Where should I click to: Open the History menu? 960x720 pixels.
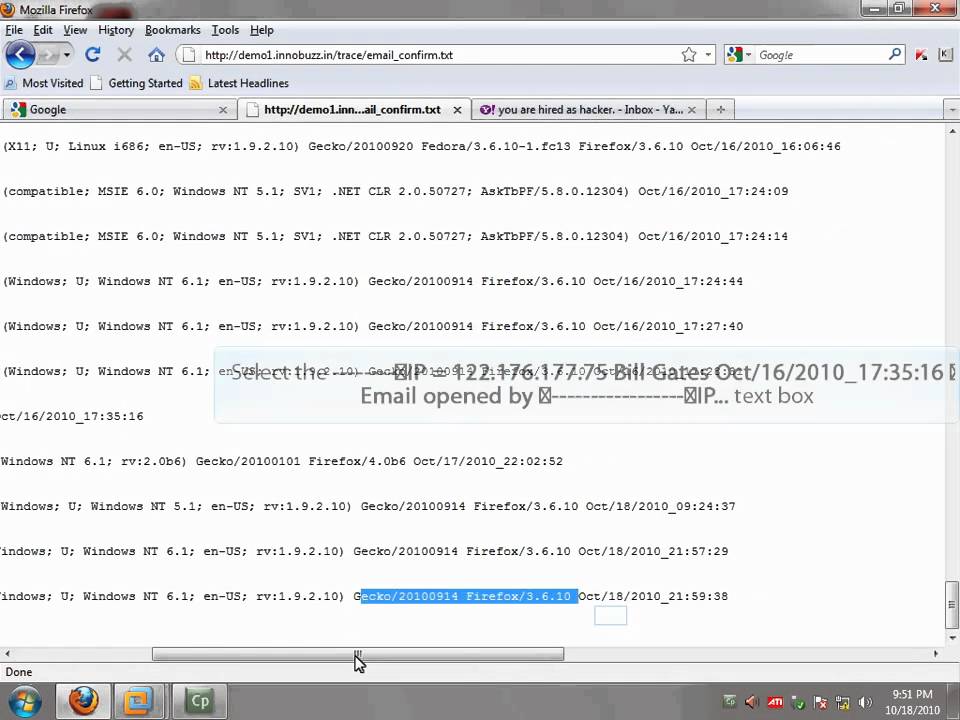[x=116, y=30]
